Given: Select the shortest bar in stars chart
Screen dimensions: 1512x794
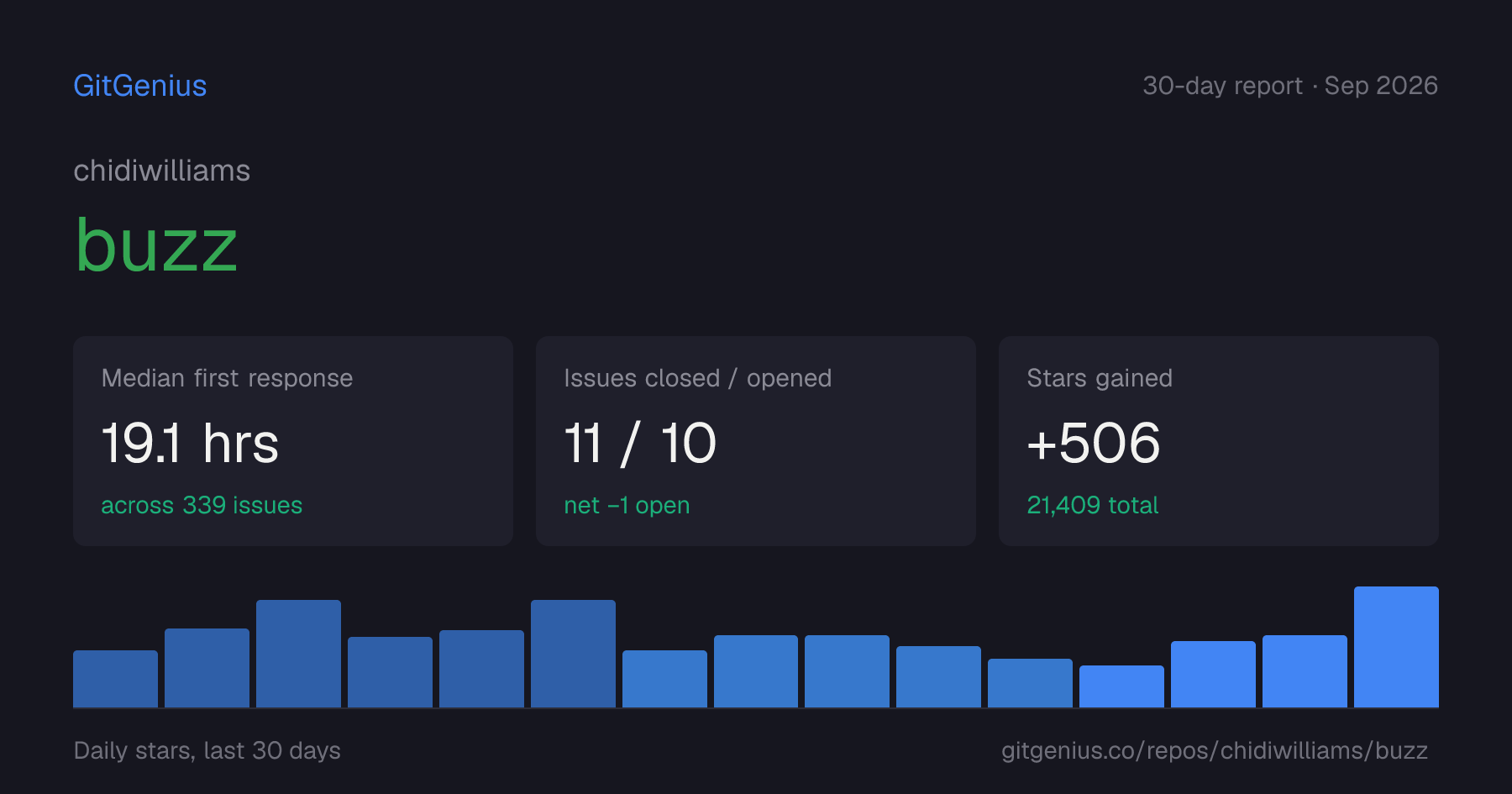Looking at the screenshot, I should point(1121,686).
